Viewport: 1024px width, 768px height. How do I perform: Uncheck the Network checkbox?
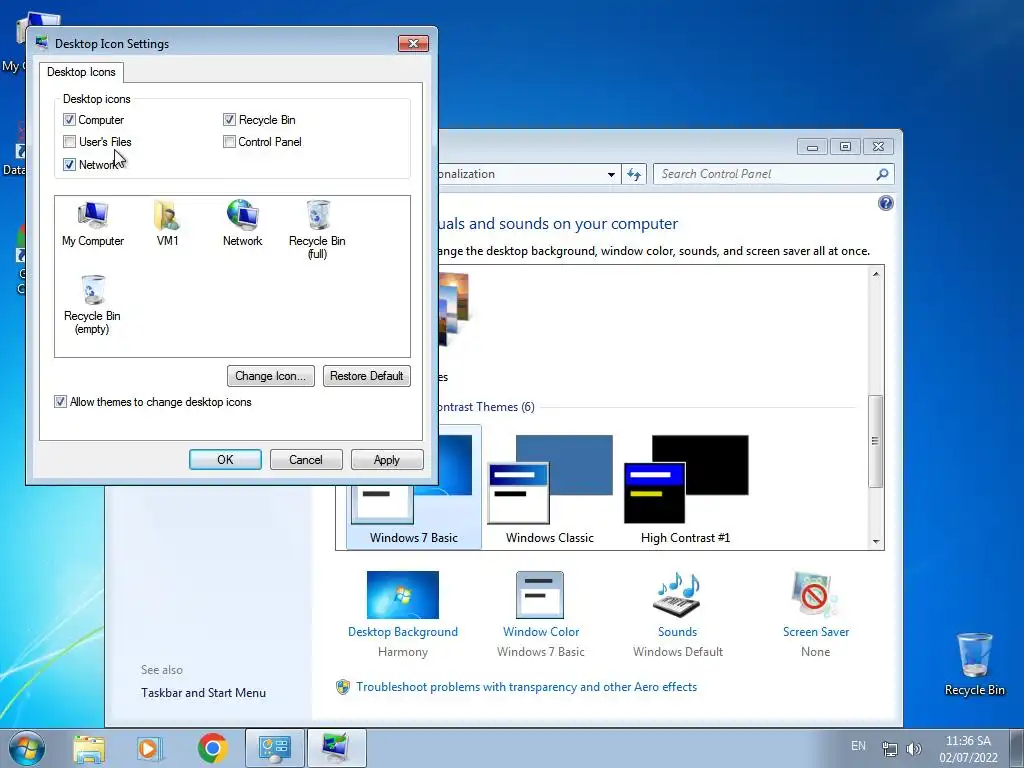69,165
